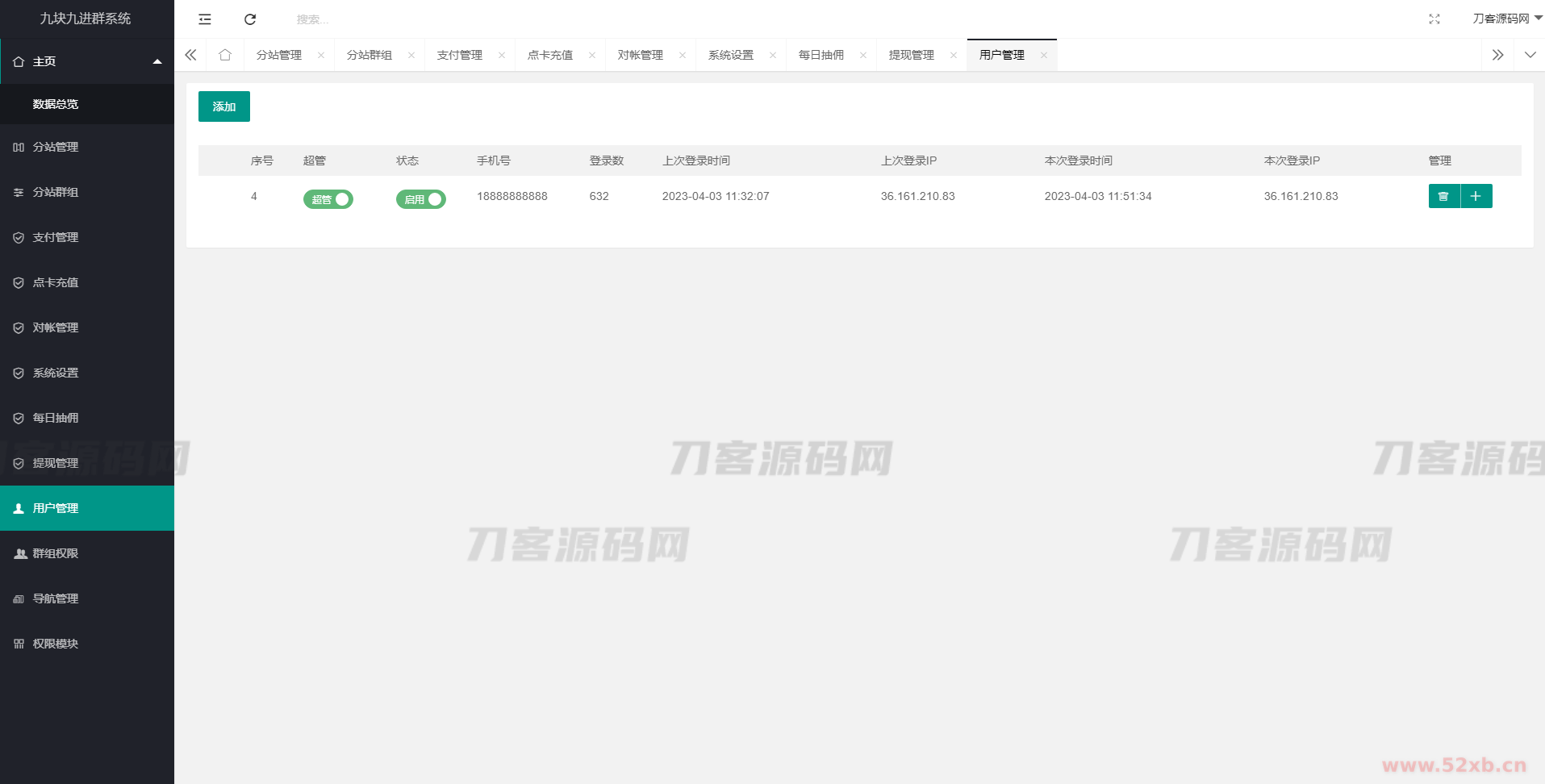Screen dimensions: 1545x784
Task: Switch to the 提现管理 tab
Action: point(911,55)
